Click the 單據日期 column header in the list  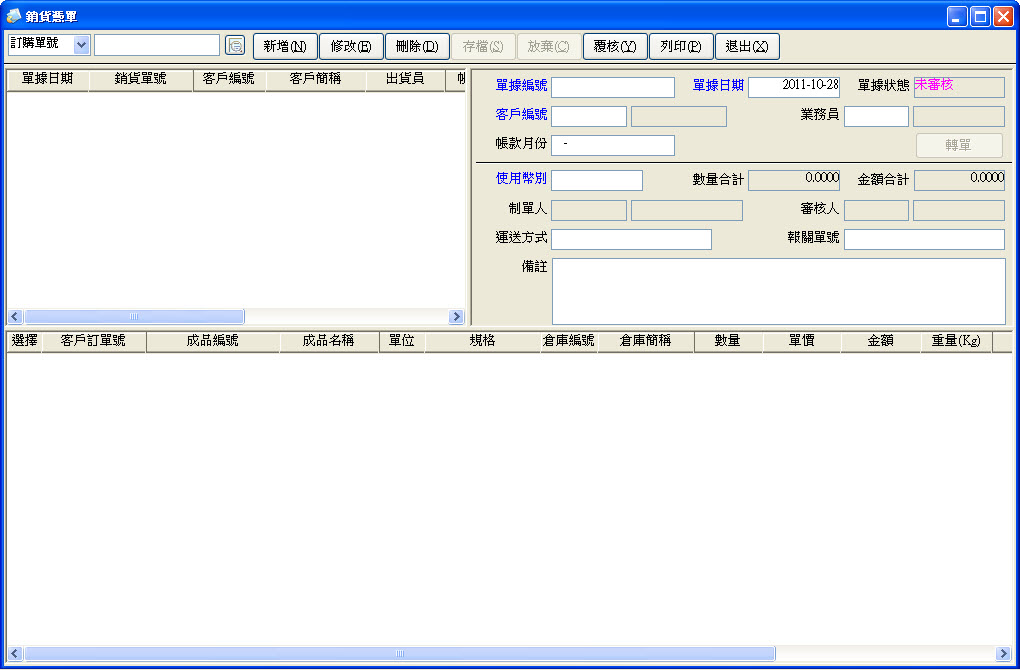[47, 79]
